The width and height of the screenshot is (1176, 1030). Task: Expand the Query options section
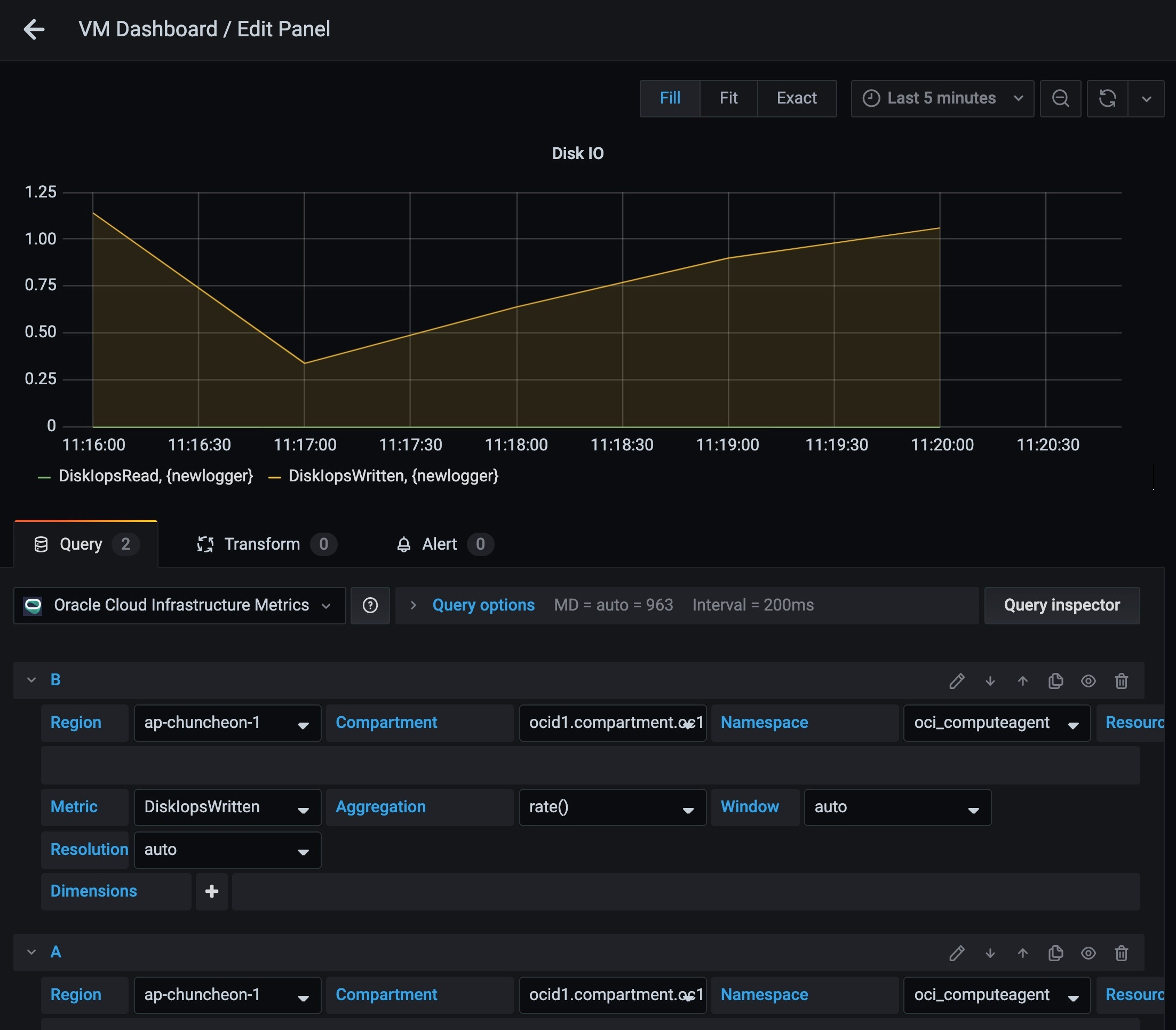tap(483, 605)
